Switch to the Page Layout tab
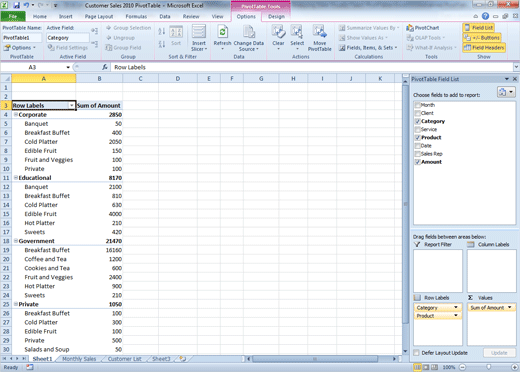 click(99, 16)
